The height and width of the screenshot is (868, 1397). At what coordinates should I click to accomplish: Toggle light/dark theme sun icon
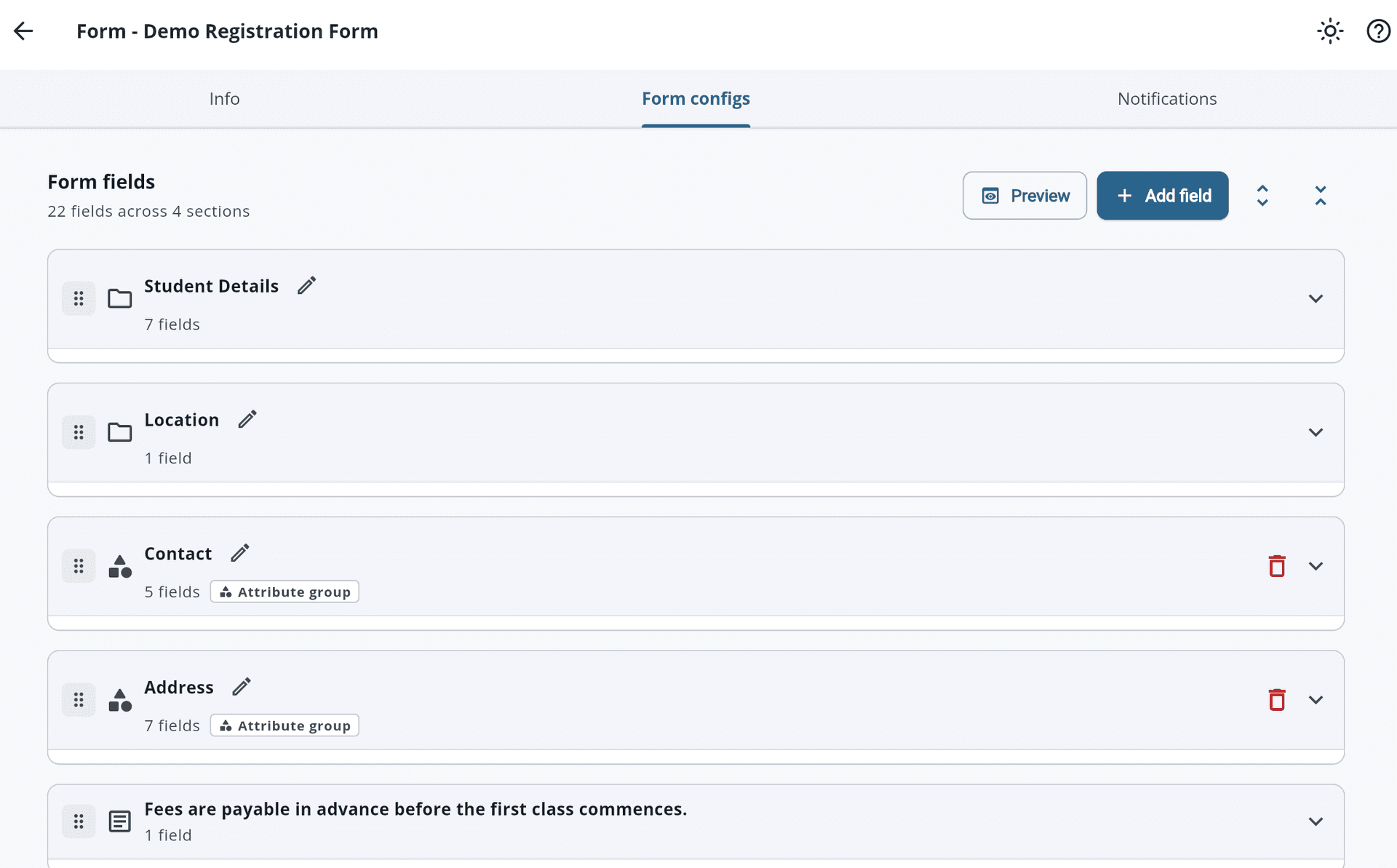point(1330,31)
